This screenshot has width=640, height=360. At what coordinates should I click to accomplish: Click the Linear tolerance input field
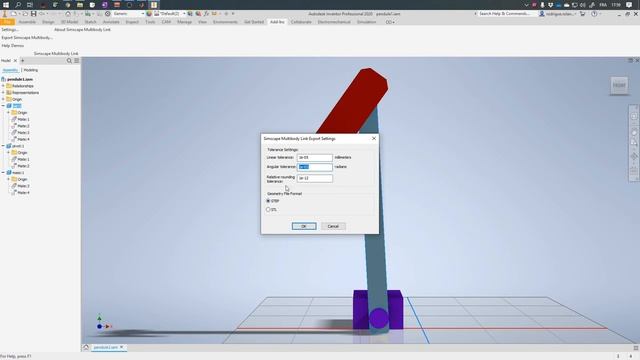[315, 158]
